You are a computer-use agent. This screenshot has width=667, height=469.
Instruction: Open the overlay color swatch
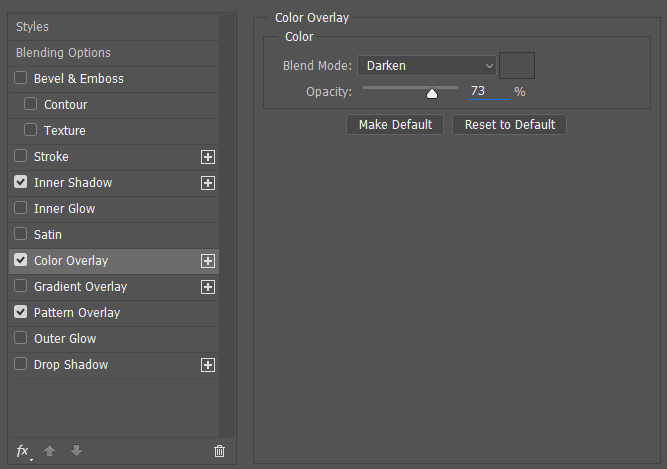[x=517, y=65]
